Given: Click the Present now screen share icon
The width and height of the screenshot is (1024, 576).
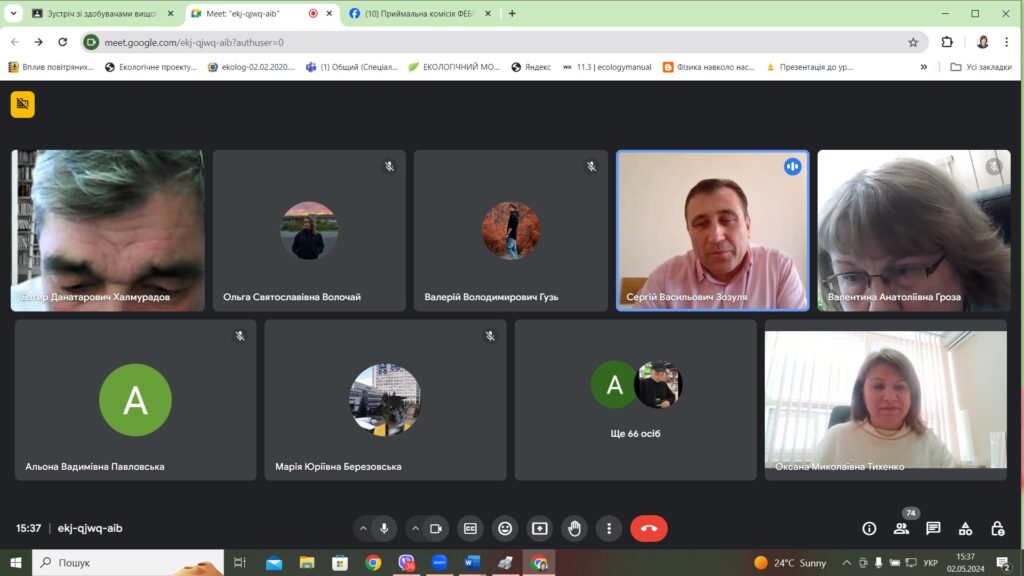Looking at the screenshot, I should tap(540, 528).
